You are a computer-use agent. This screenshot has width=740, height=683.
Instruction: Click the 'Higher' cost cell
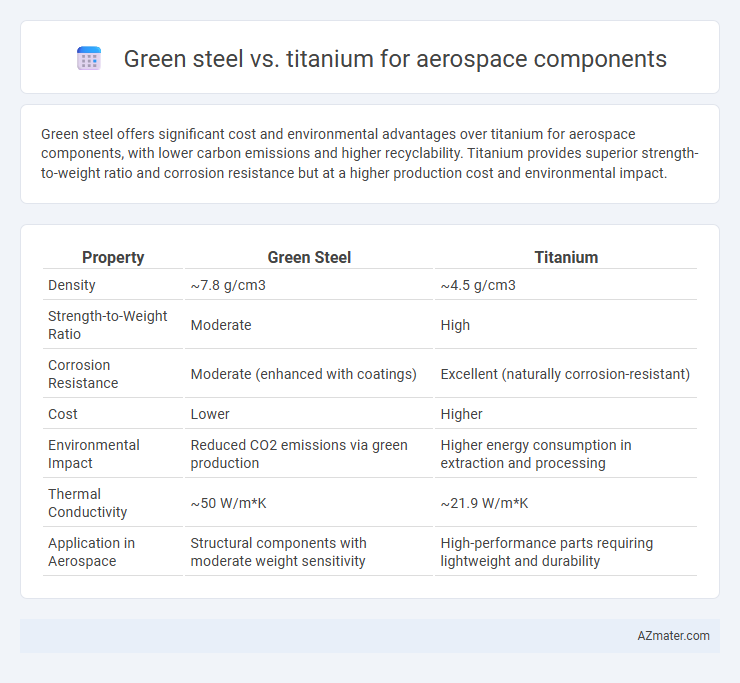[461, 414]
